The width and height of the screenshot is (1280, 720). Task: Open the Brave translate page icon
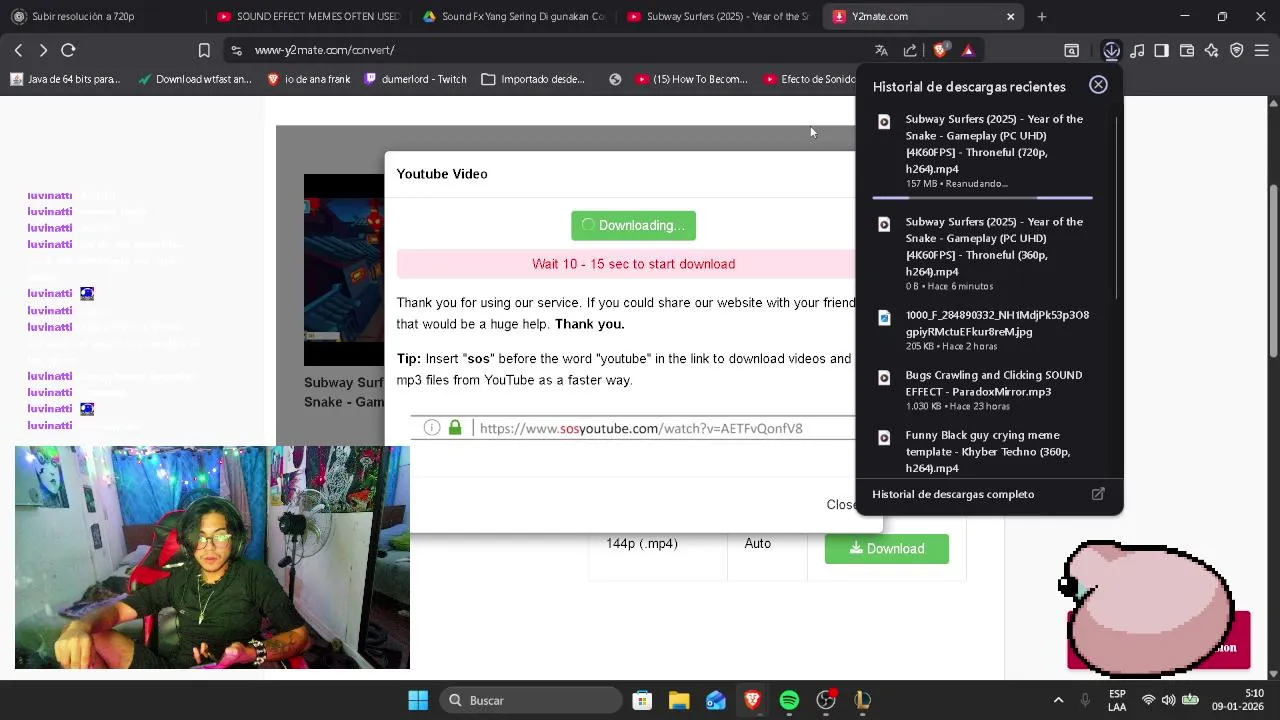(881, 50)
